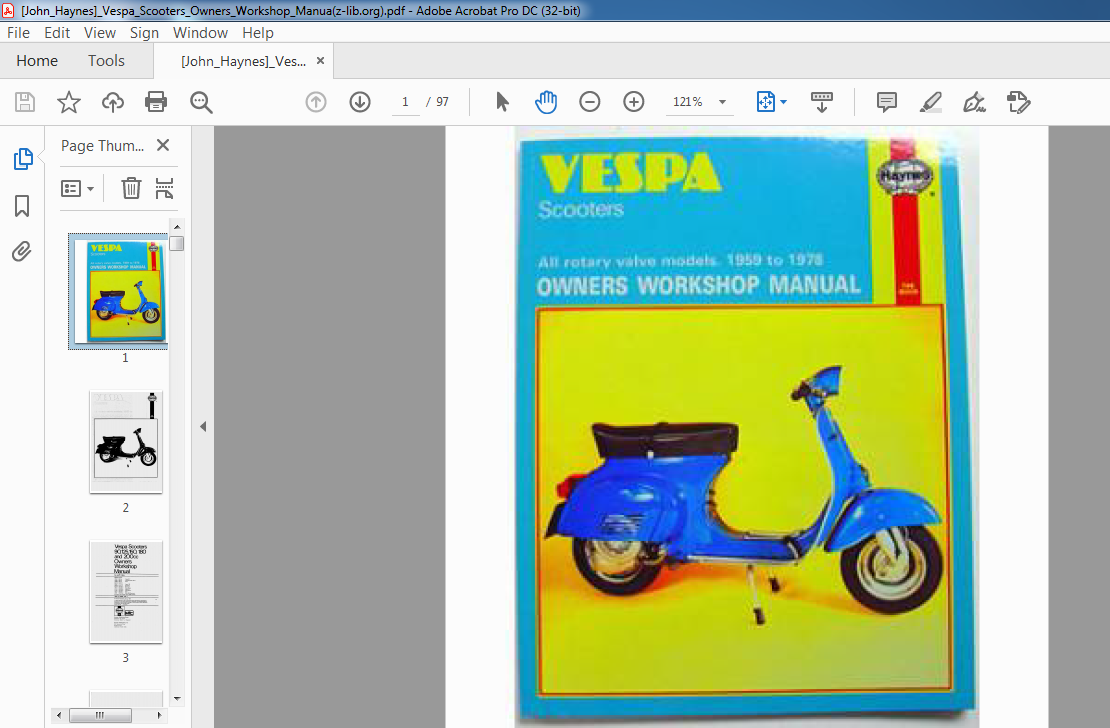Click the thumbnail panel horizontal scrollbar thumb
Screen dimensions: 1110x728
pos(100,715)
